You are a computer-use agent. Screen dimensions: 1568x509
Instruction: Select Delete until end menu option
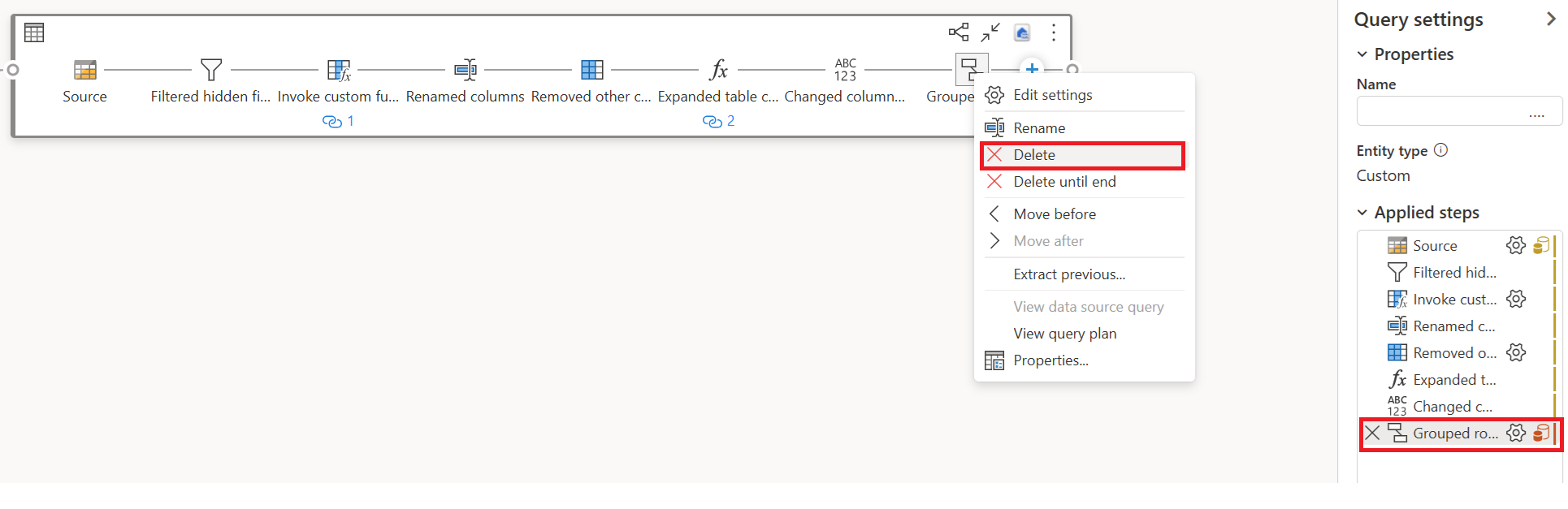pyautogui.click(x=1085, y=182)
